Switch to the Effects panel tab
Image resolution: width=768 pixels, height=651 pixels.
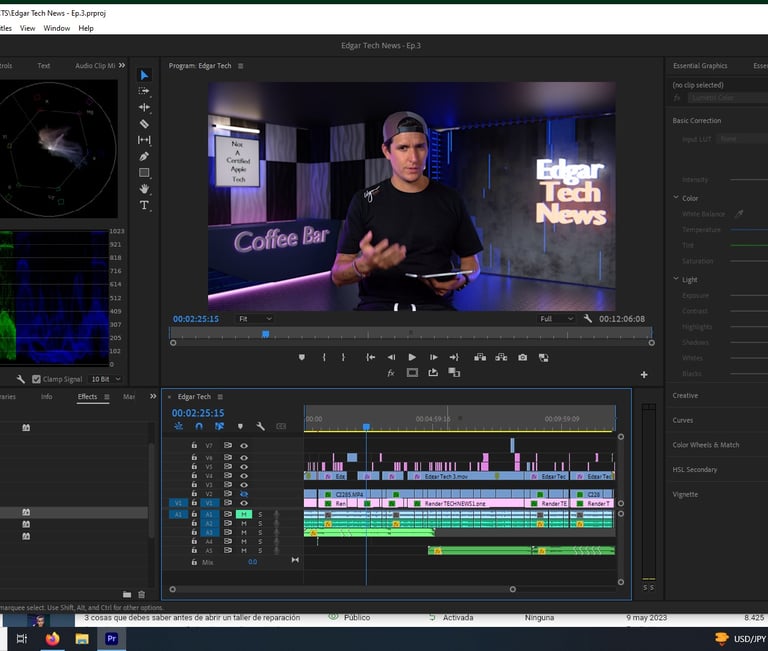tap(88, 397)
